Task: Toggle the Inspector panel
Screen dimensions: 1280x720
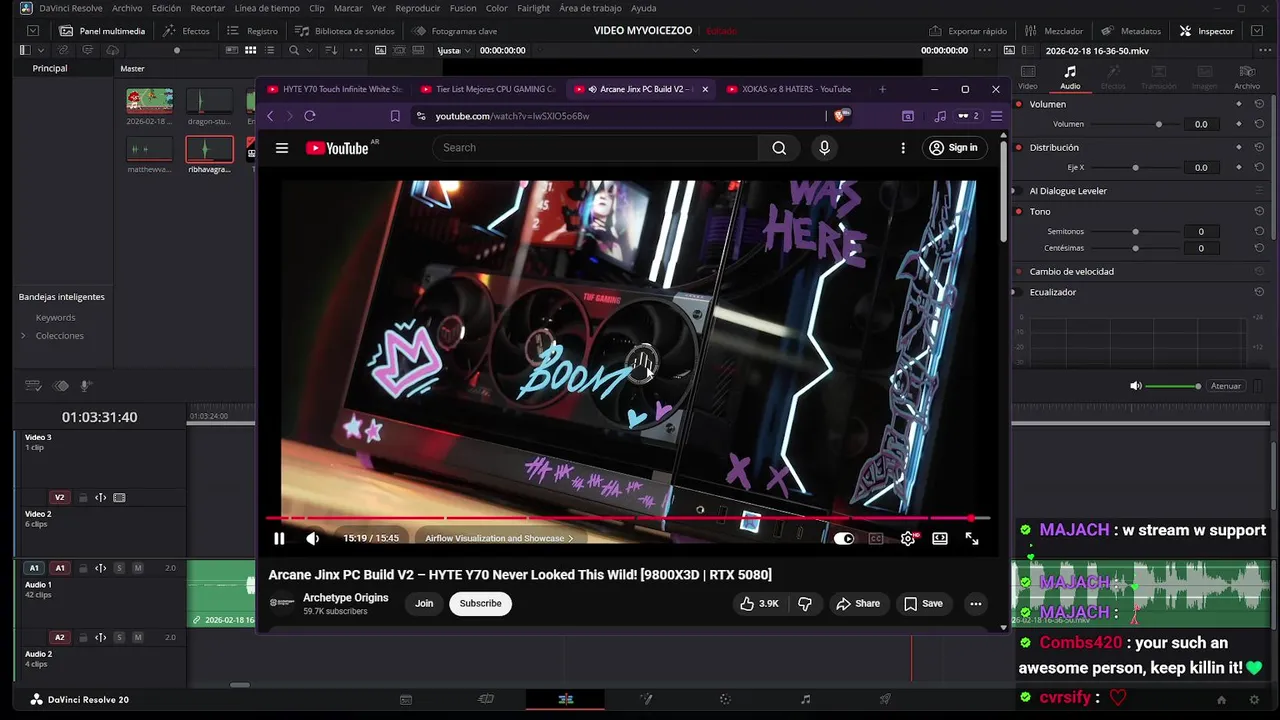Action: tap(1207, 31)
